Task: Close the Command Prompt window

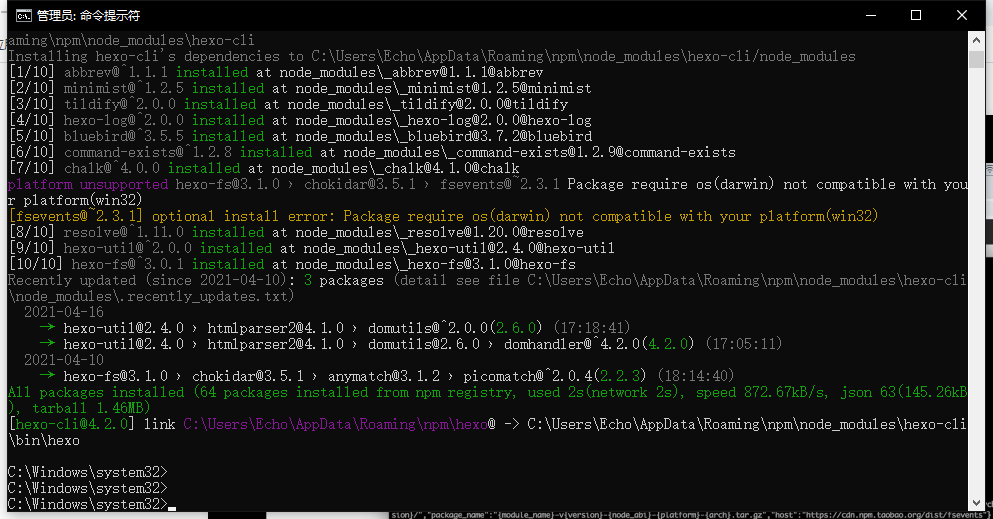Action: pyautogui.click(x=961, y=15)
